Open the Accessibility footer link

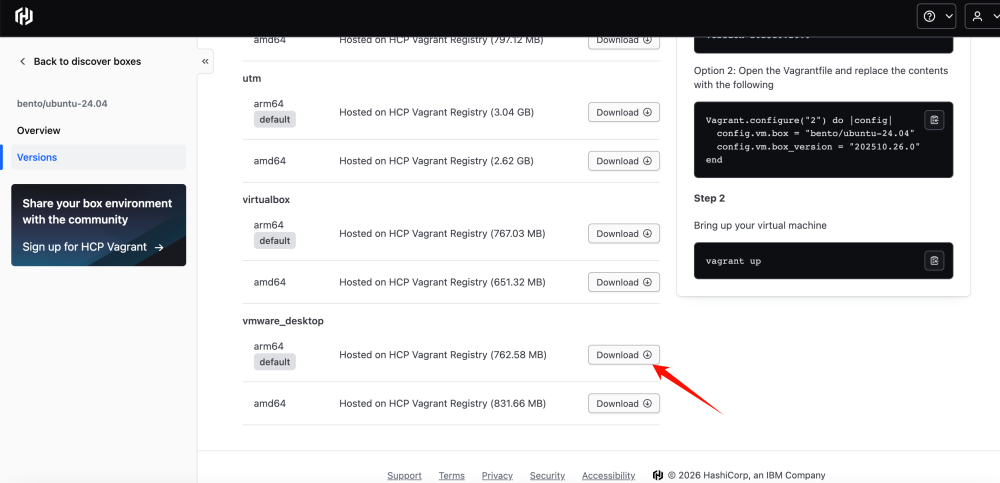pyautogui.click(x=608, y=475)
